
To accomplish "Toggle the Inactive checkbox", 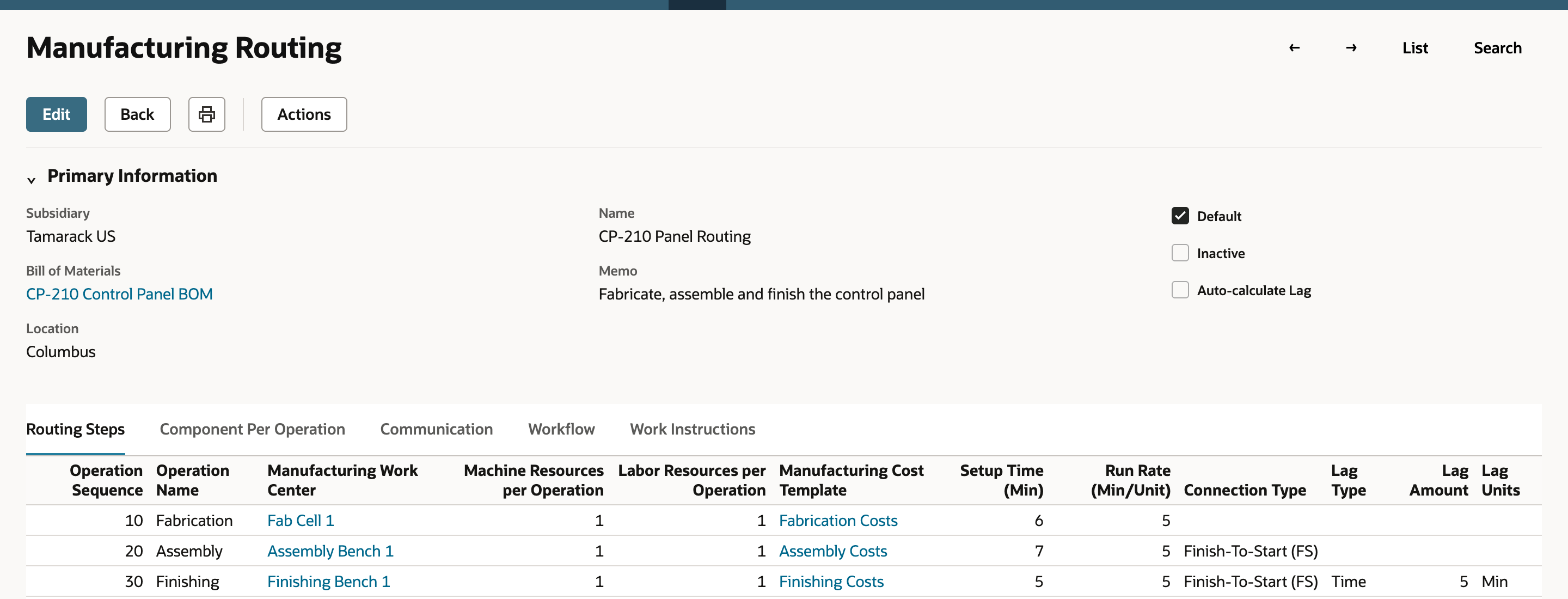I will coord(1180,253).
